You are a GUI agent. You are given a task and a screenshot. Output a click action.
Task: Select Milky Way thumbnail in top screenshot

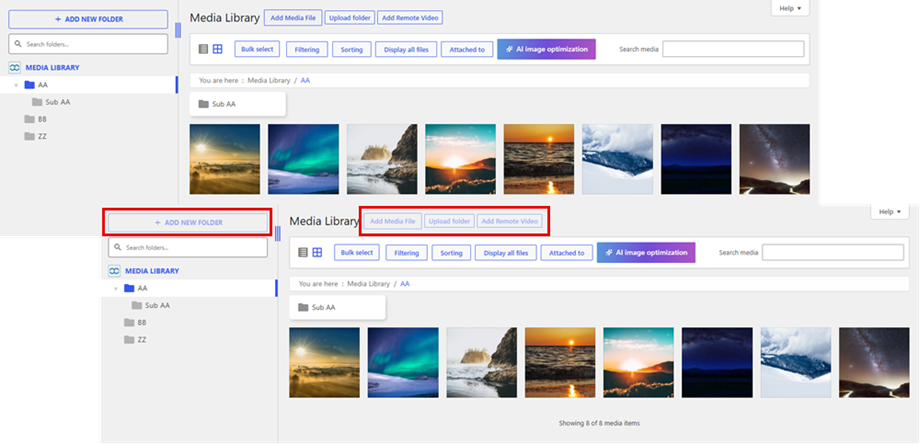tap(774, 159)
